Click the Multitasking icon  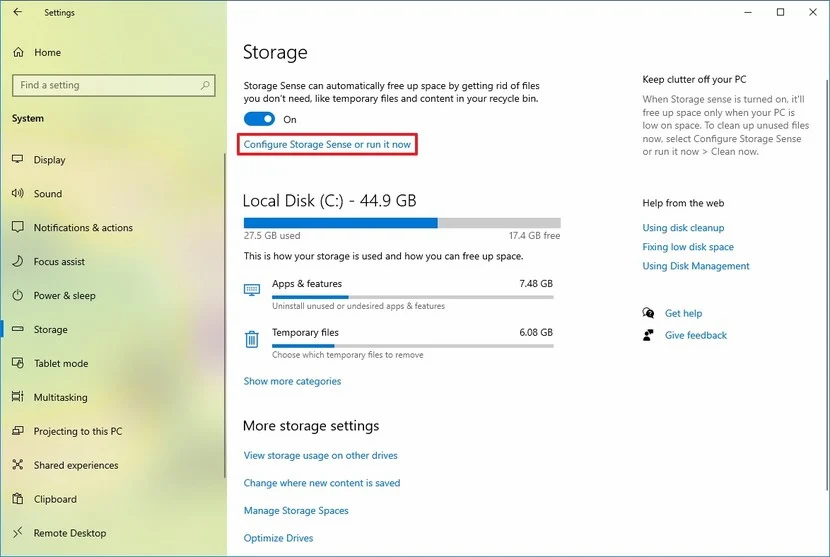(18, 397)
